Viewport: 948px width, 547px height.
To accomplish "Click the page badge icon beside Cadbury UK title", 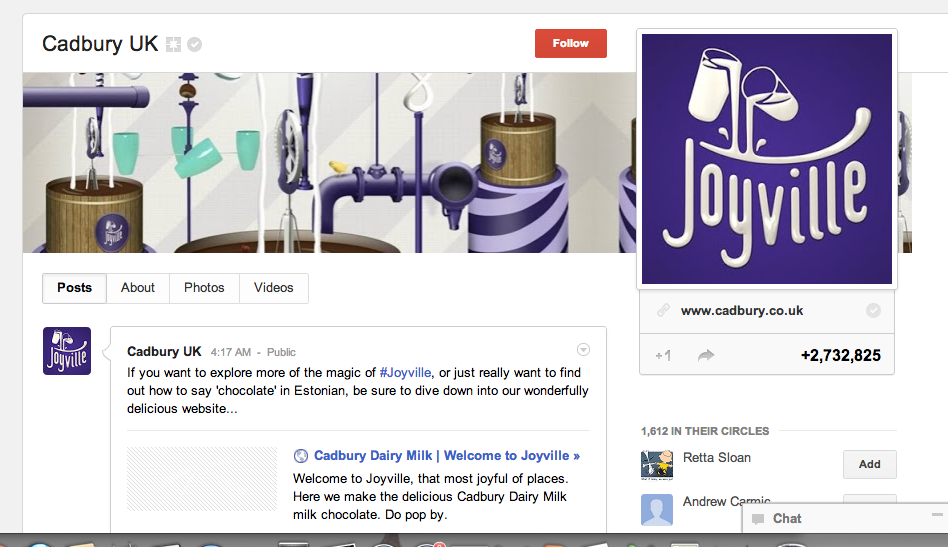I will [x=174, y=44].
